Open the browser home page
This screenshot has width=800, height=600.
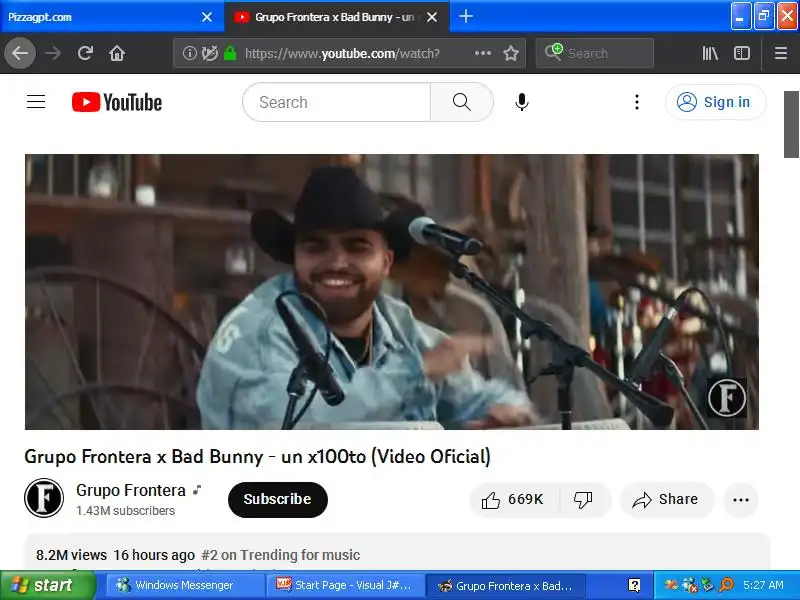click(117, 53)
